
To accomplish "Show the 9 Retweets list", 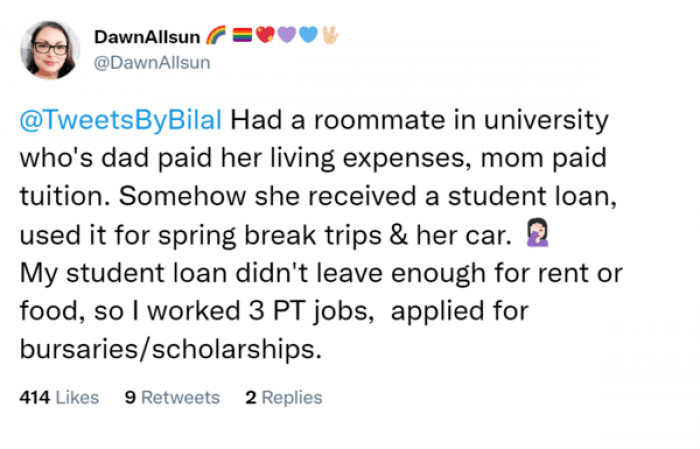I will pyautogui.click(x=172, y=397).
